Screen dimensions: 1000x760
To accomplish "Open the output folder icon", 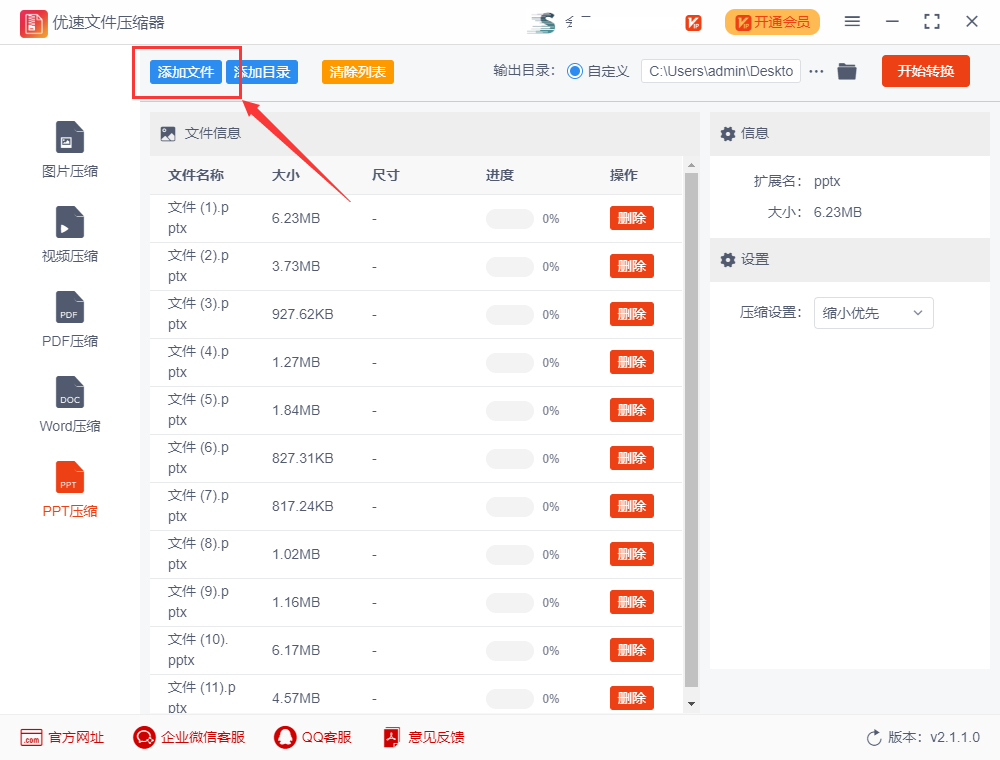I will [847, 71].
